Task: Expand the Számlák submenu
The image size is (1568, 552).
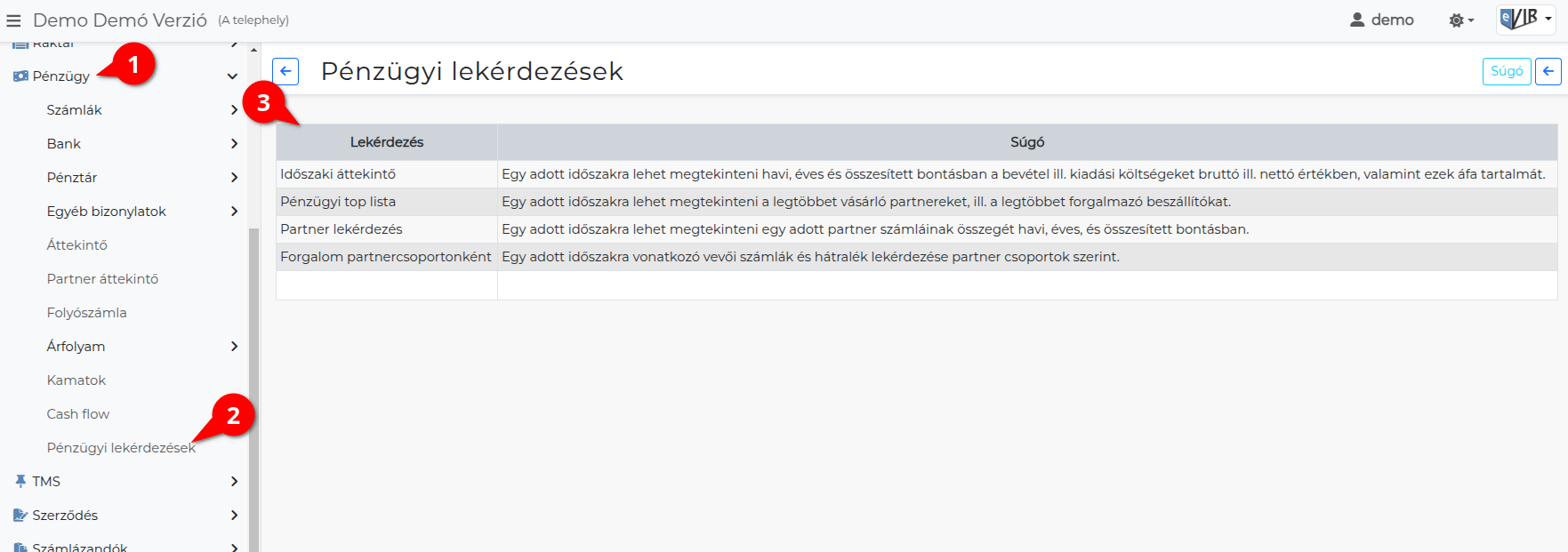Action: [234, 110]
